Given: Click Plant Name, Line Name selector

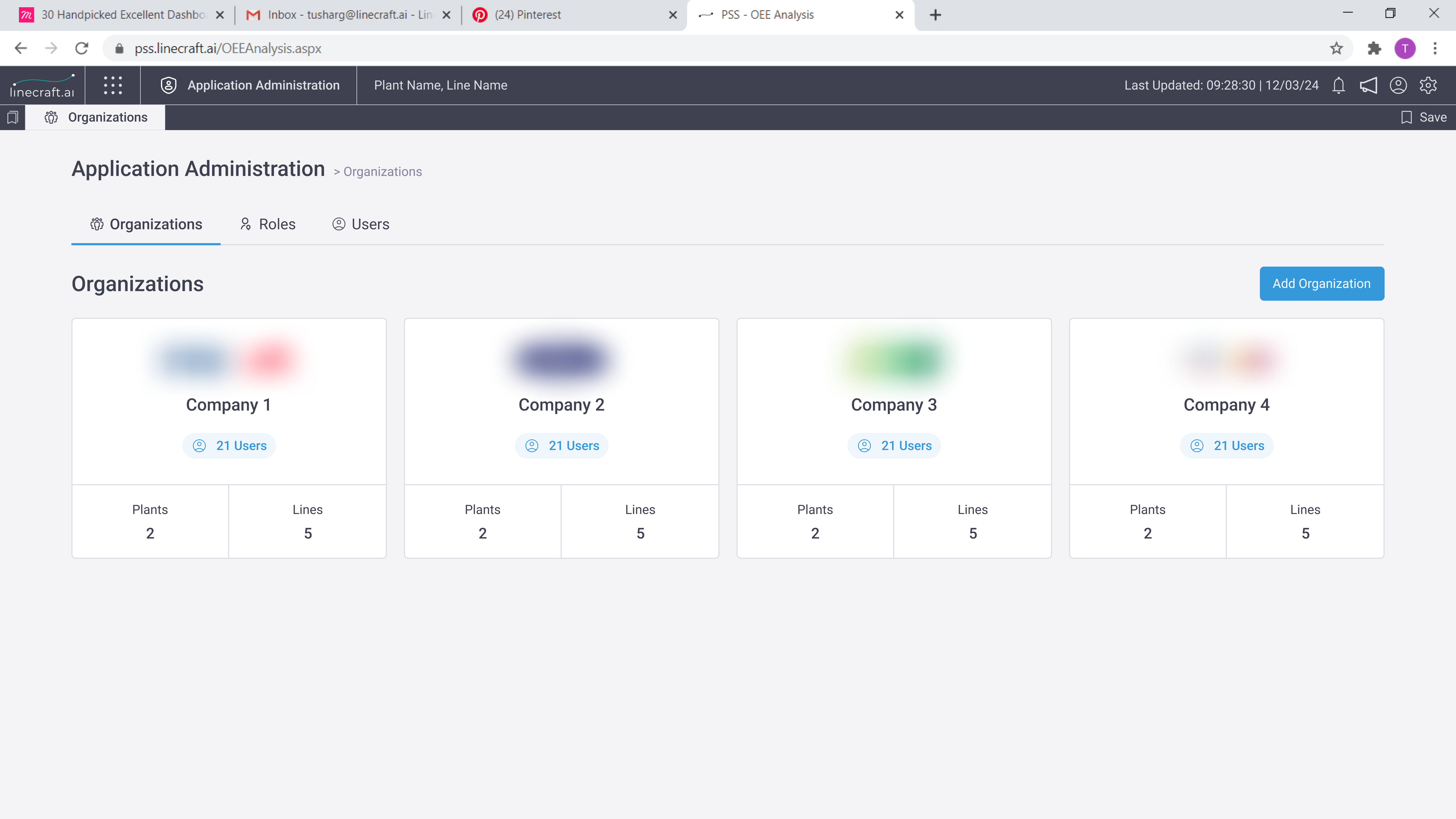Looking at the screenshot, I should [x=440, y=85].
